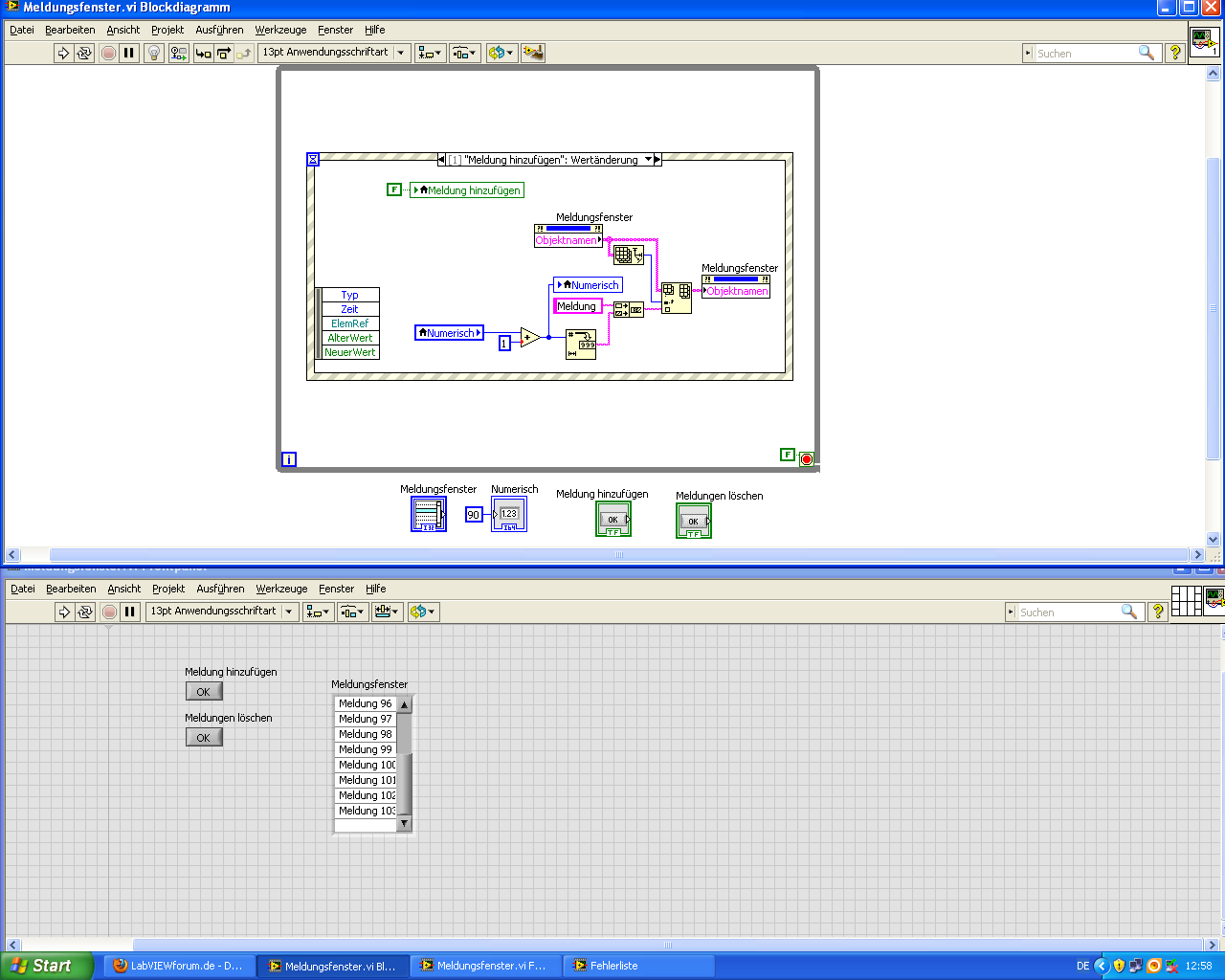Pause execution in block diagram toolbar

(129, 53)
